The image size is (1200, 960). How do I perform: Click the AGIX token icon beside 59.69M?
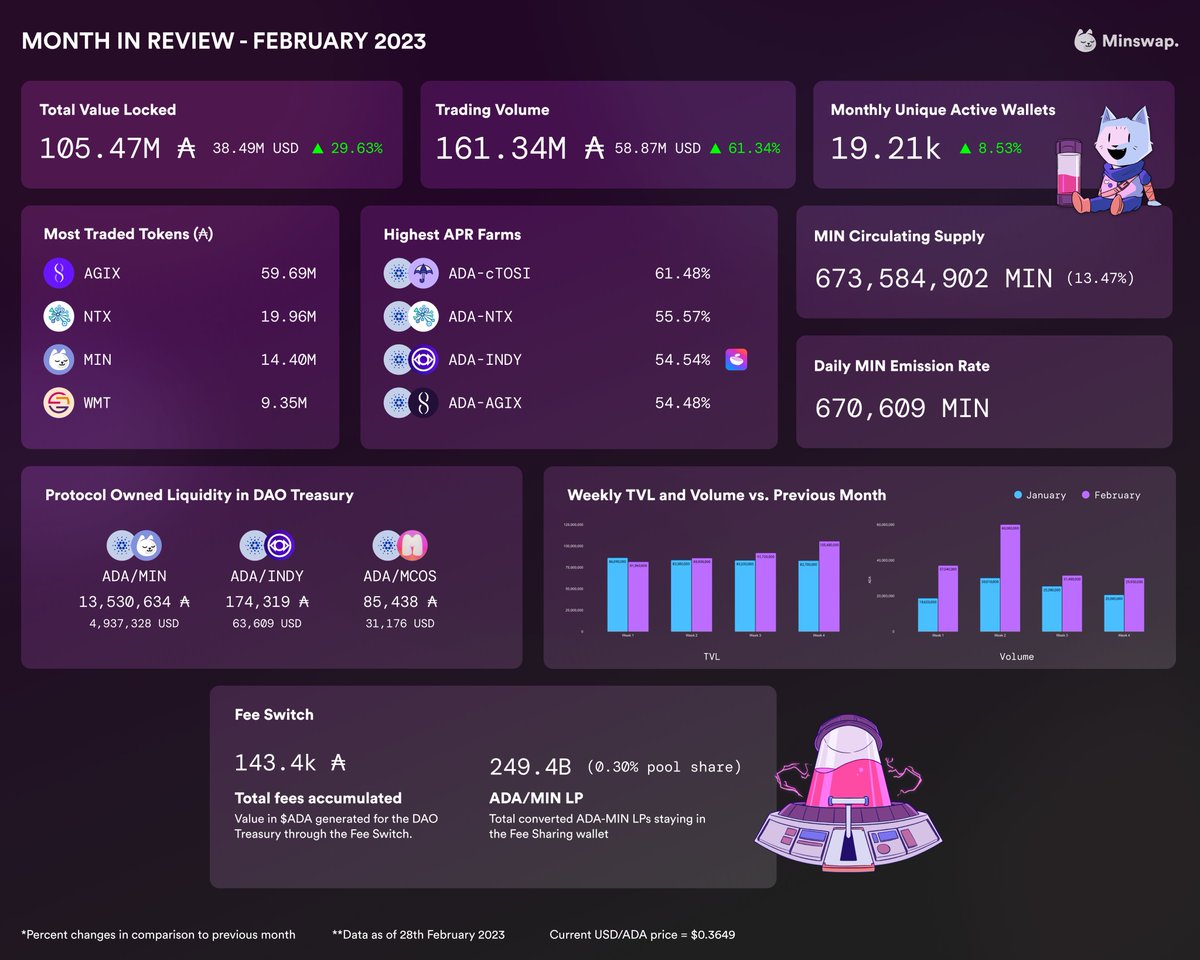[59, 273]
